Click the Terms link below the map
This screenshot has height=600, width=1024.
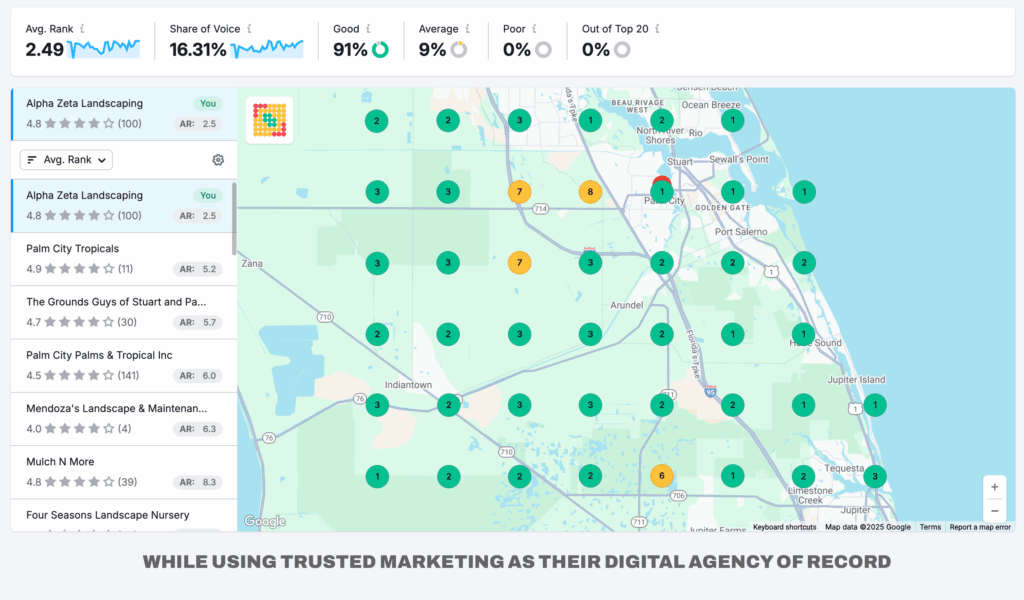coord(930,527)
